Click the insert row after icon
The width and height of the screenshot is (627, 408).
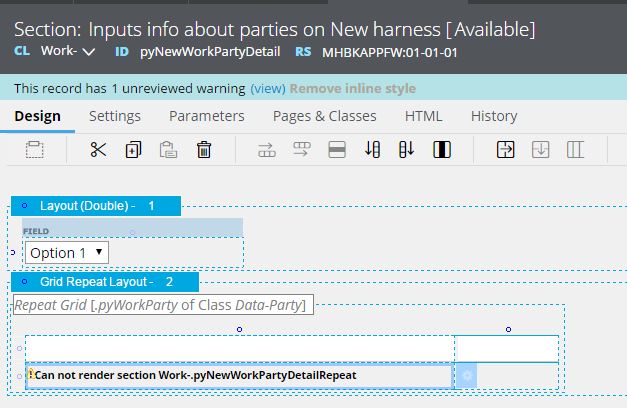coord(302,150)
